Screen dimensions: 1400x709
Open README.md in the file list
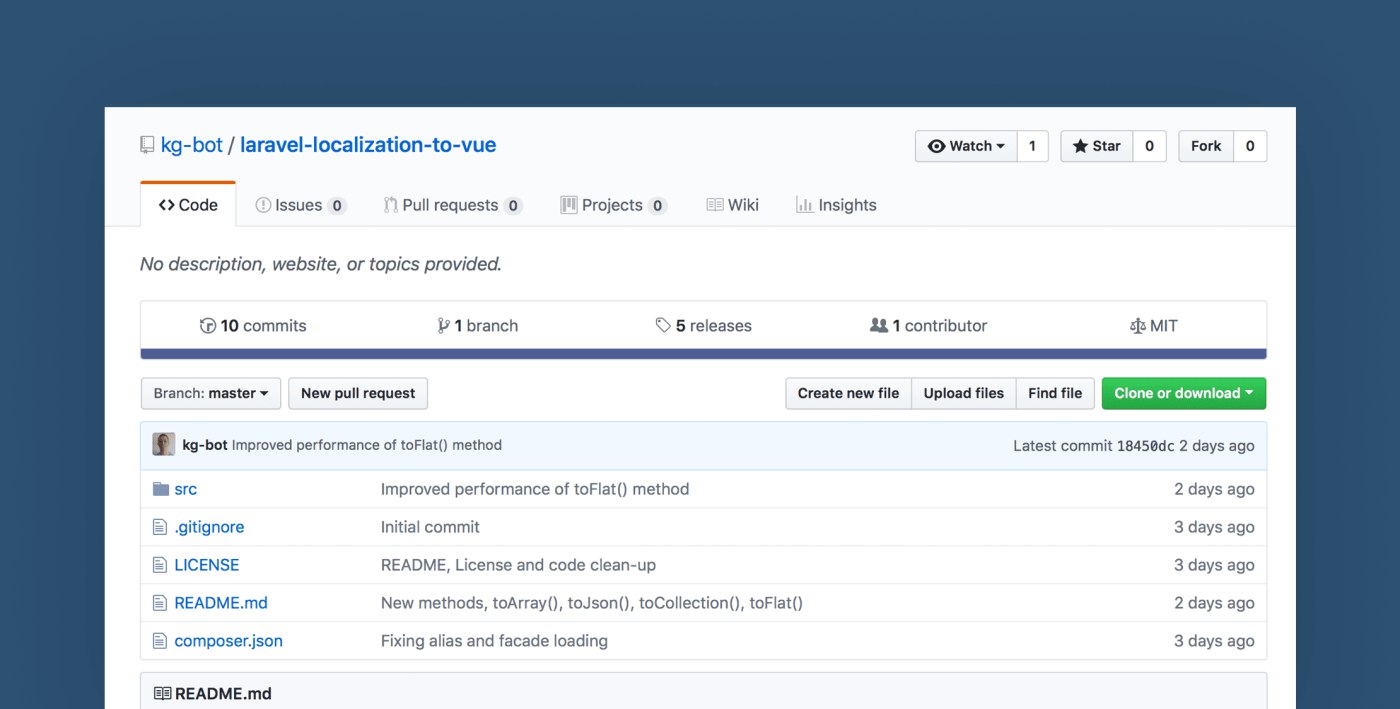(221, 603)
